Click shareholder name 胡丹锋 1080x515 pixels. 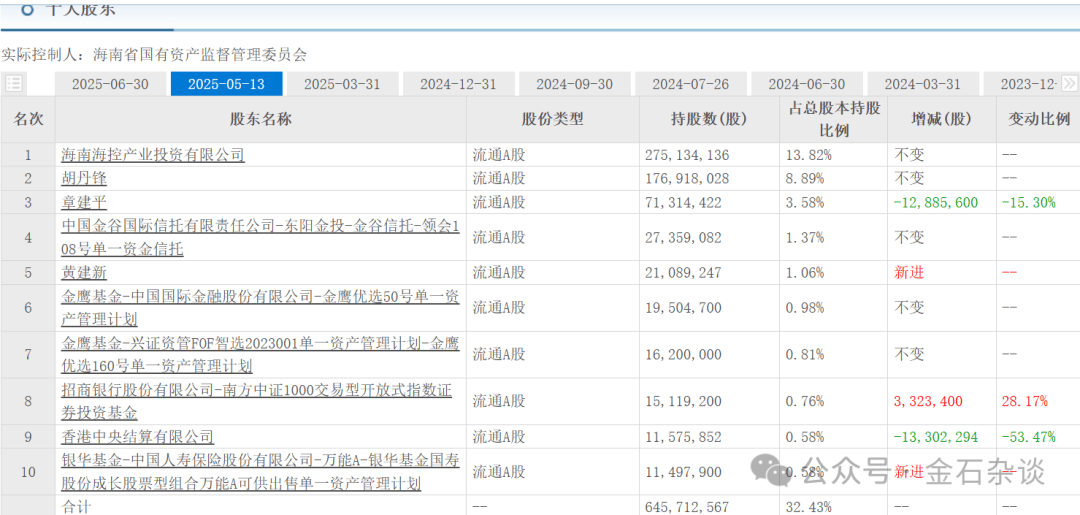click(x=84, y=178)
